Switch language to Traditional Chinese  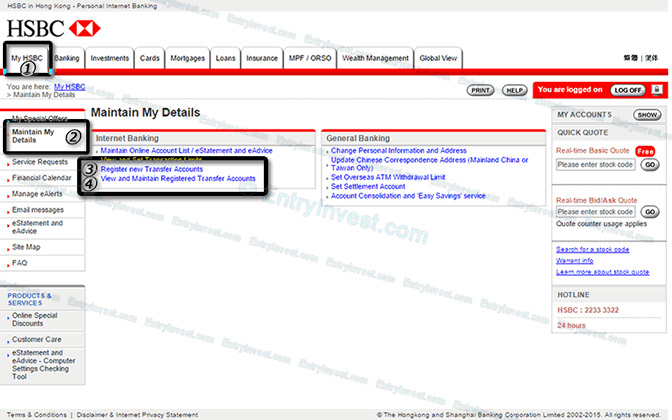[630, 58]
